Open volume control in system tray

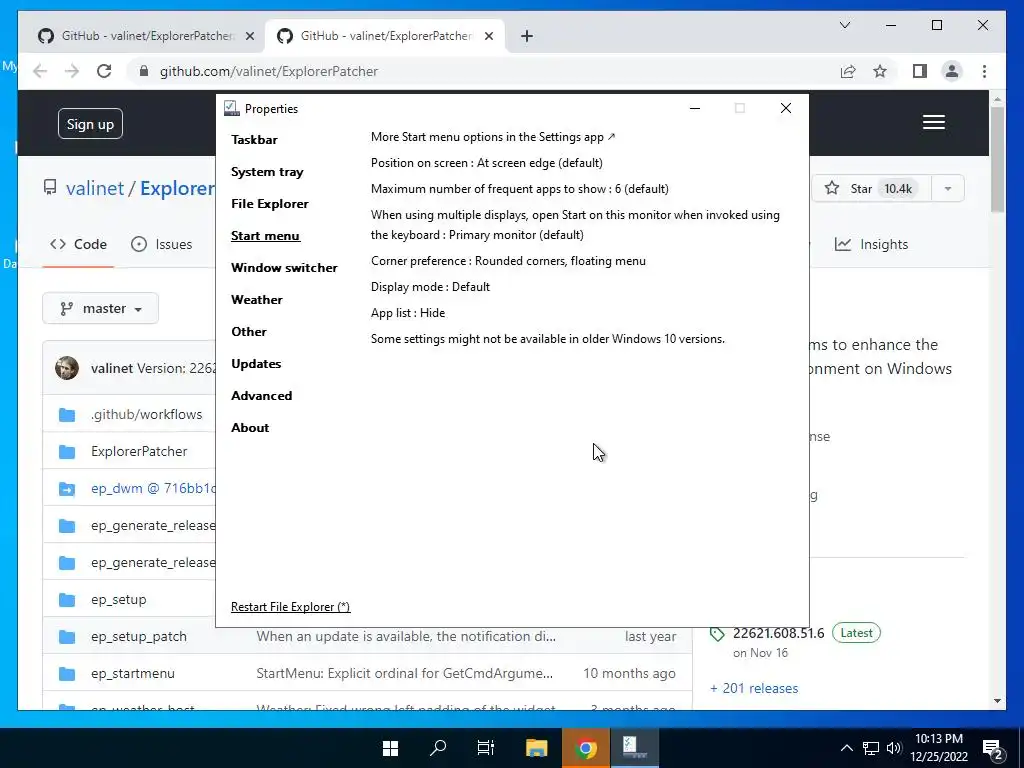tap(894, 748)
